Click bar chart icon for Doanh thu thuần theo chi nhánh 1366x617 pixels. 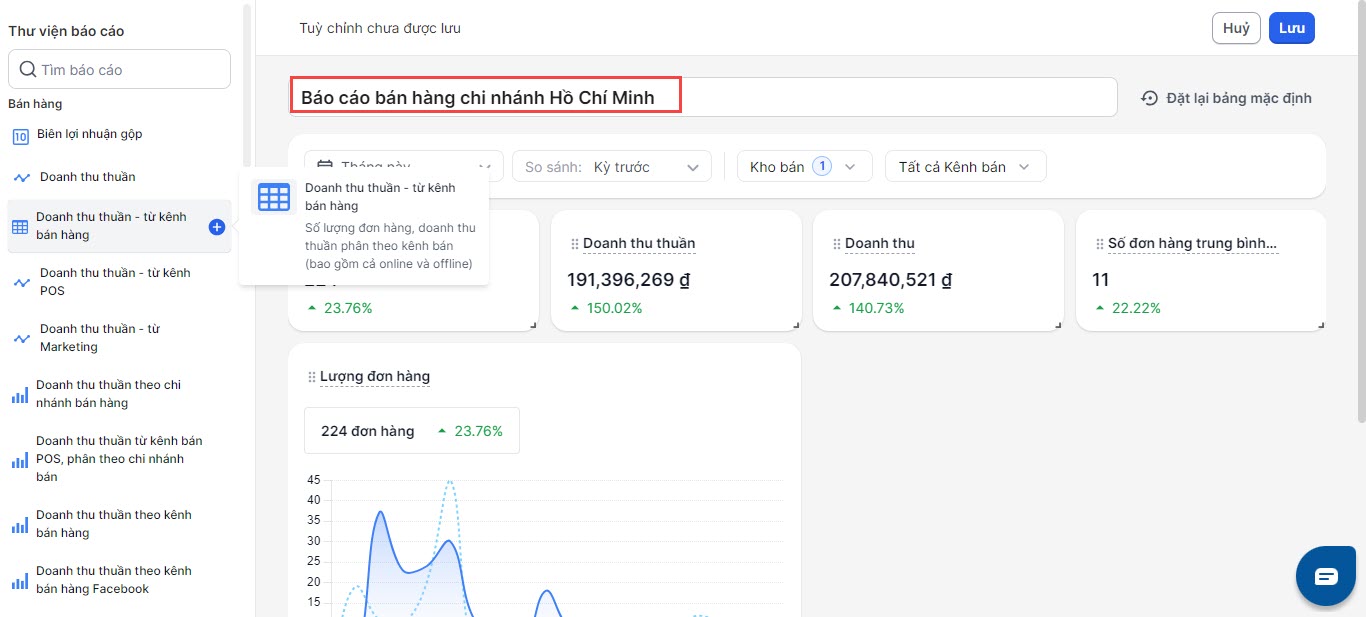tap(20, 395)
